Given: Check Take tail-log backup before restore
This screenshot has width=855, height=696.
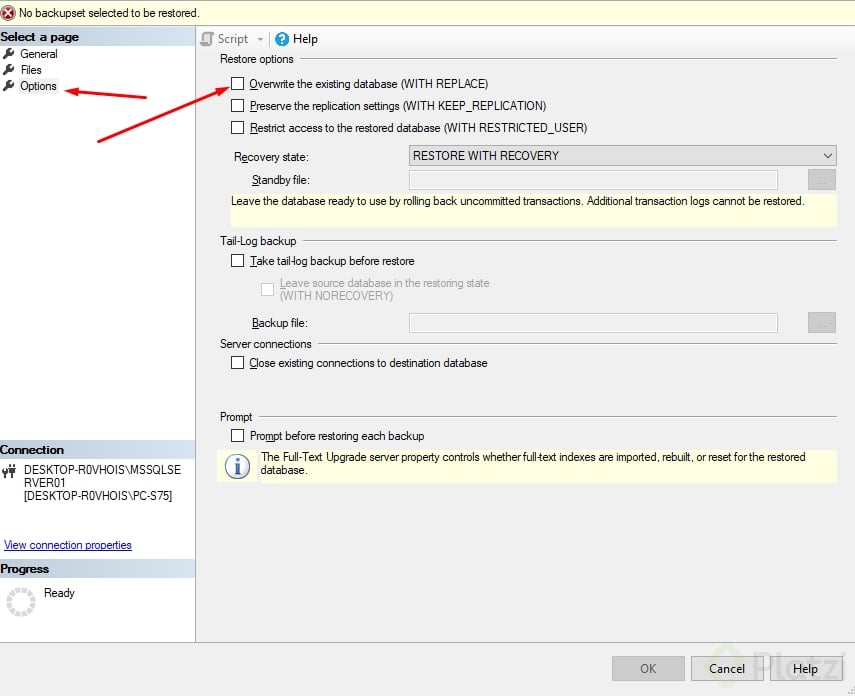Looking at the screenshot, I should click(x=237, y=261).
